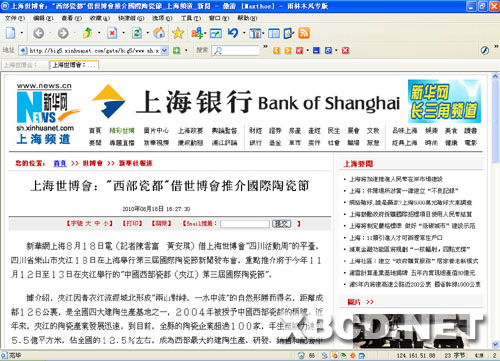Viewport: 500px width, 361px height.
Task: Click the 提交 submit button
Action: pos(282,224)
